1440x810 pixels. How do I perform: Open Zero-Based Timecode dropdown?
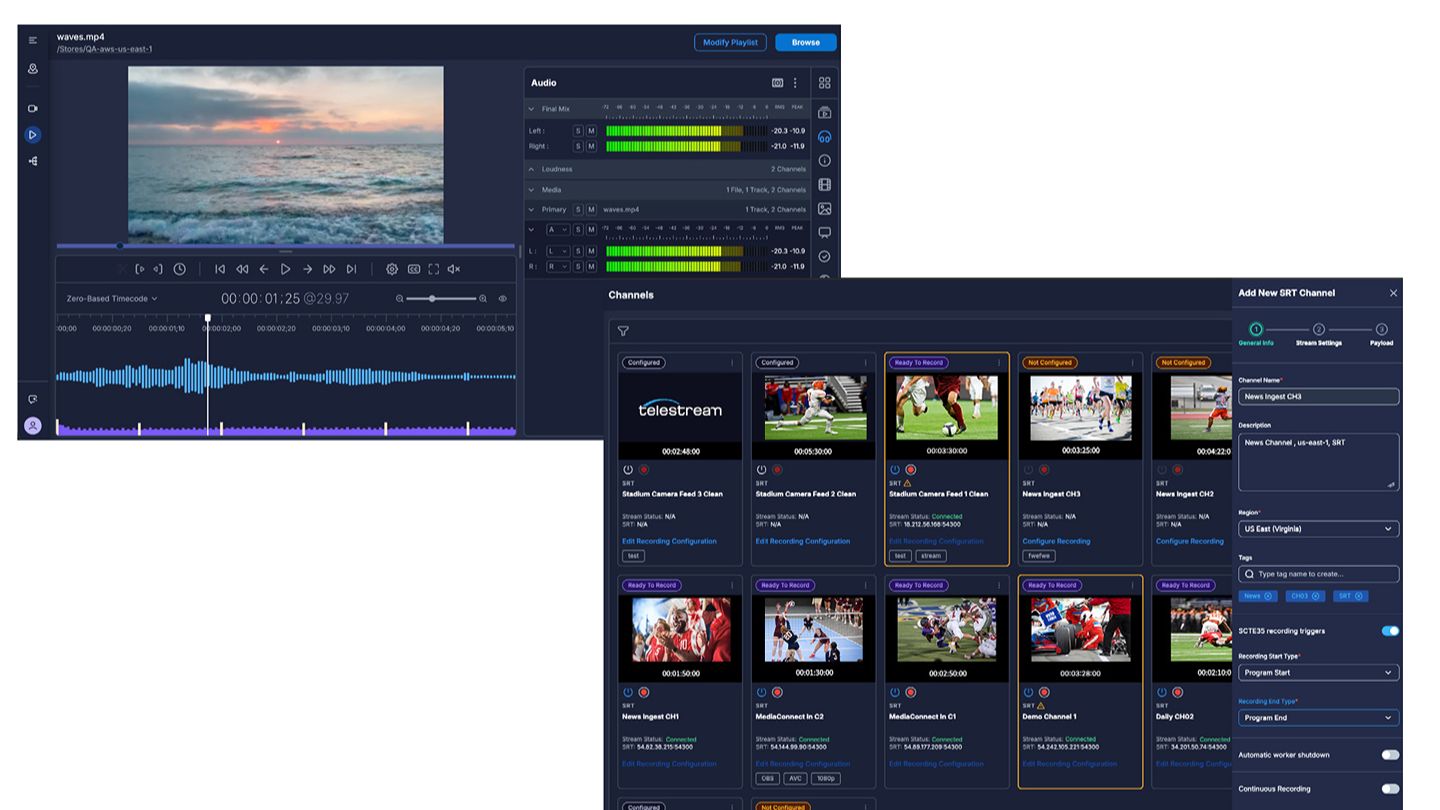coord(112,298)
